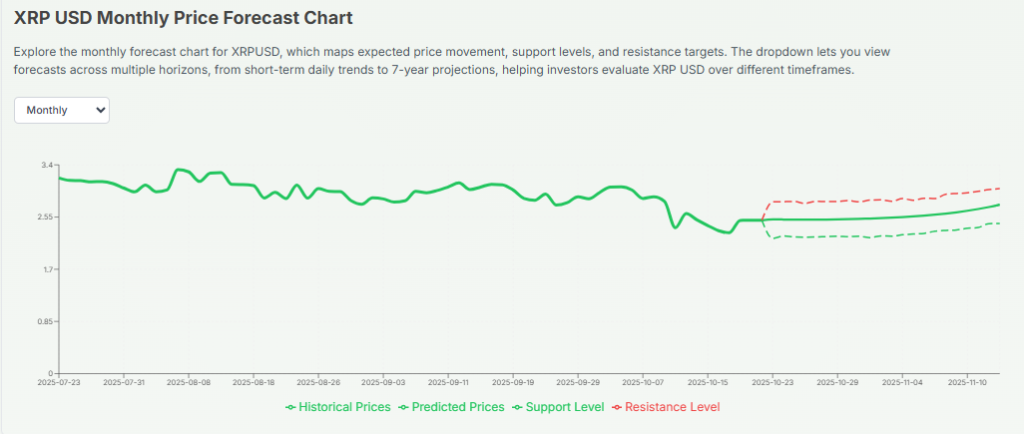
Task: Click the Historical Prices legend marker icon
Action: (290, 407)
